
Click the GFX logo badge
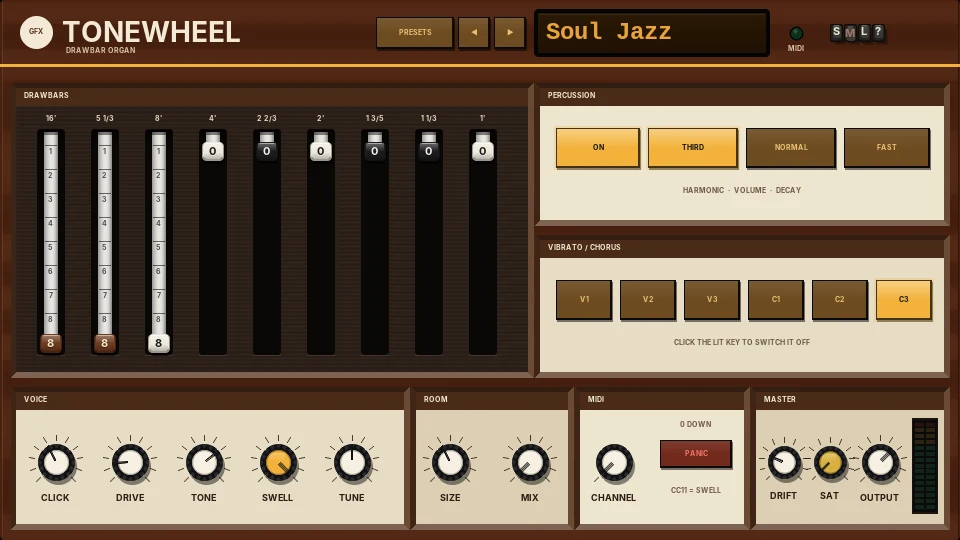click(36, 32)
